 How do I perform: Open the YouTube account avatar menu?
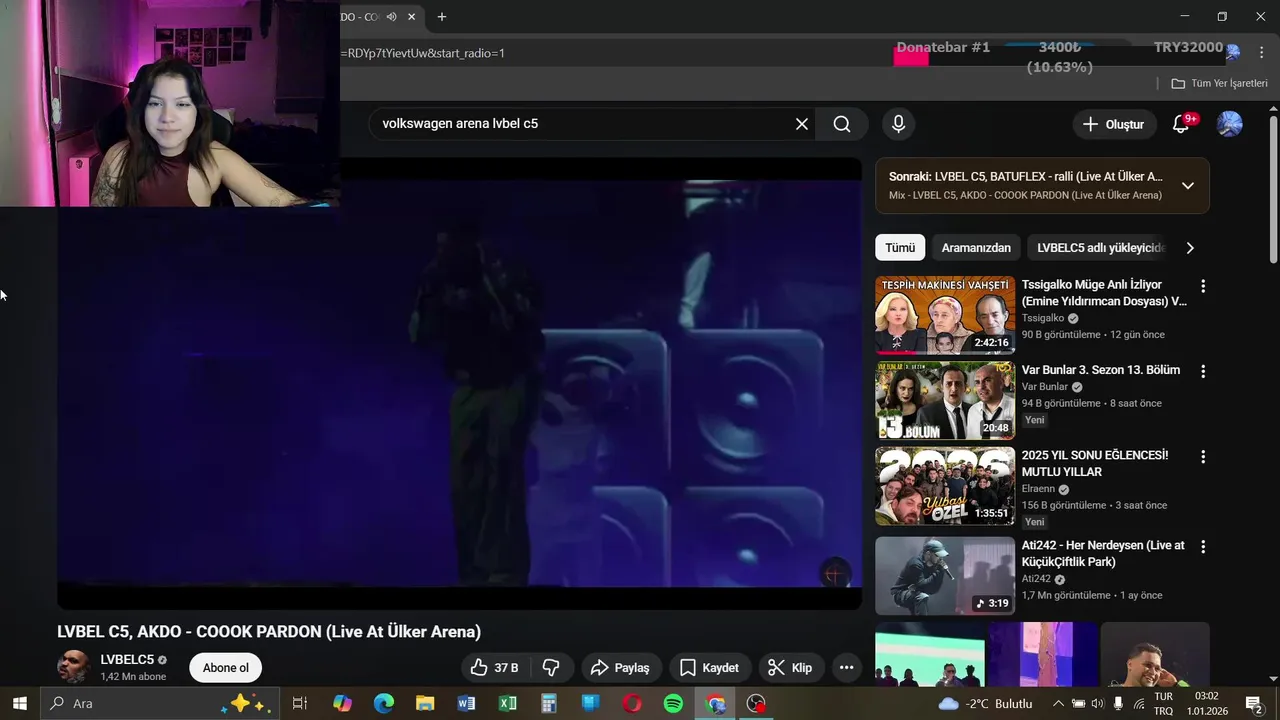(1229, 124)
